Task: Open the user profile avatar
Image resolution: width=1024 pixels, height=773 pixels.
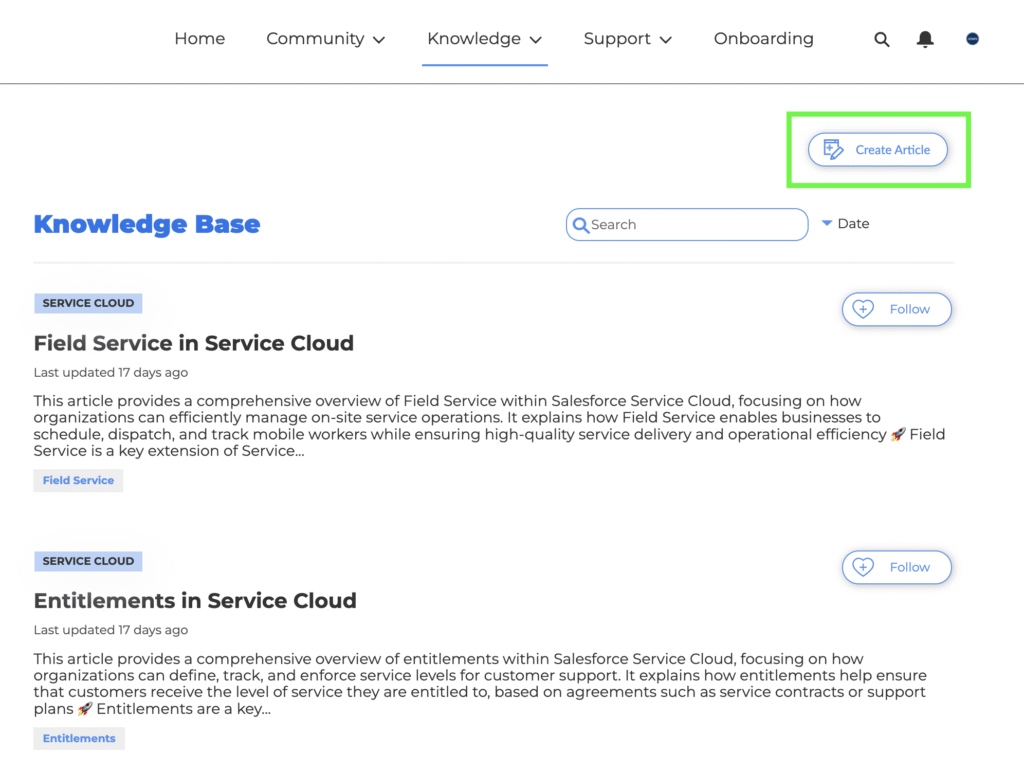Action: click(972, 39)
